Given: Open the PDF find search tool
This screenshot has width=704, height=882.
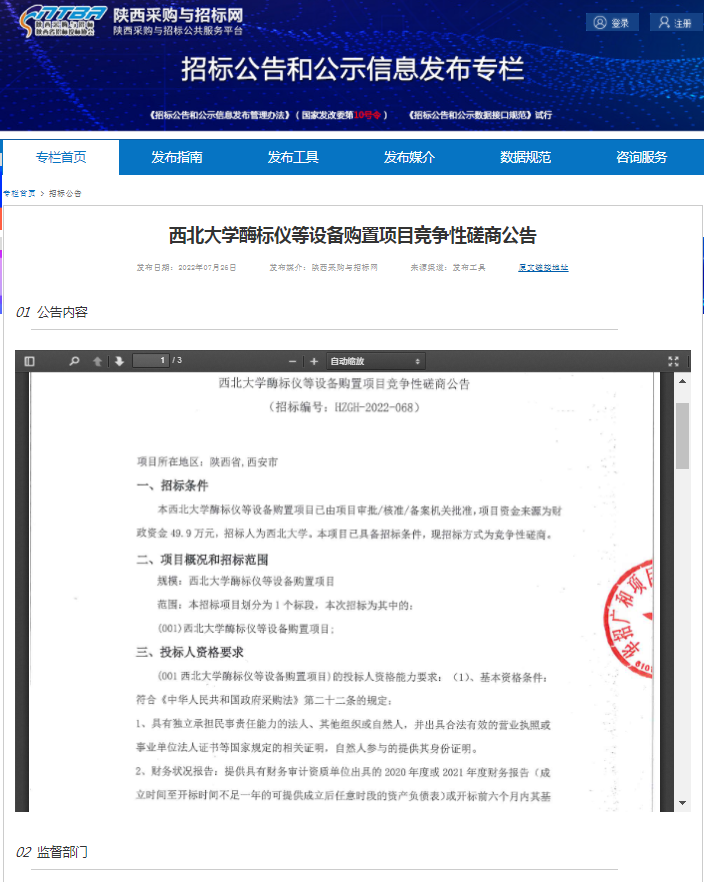Looking at the screenshot, I should [74, 361].
